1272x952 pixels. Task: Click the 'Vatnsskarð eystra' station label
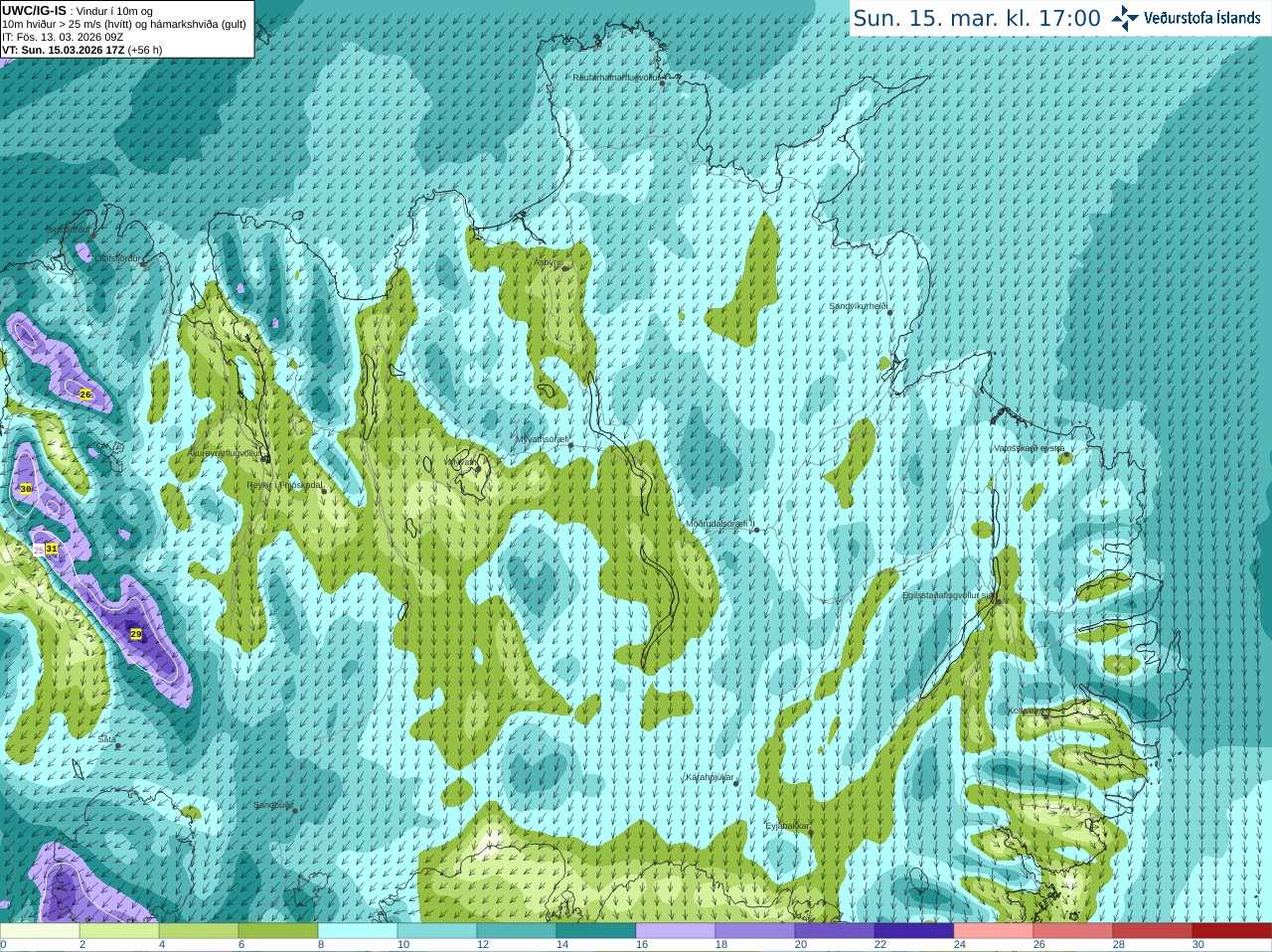tap(1030, 448)
